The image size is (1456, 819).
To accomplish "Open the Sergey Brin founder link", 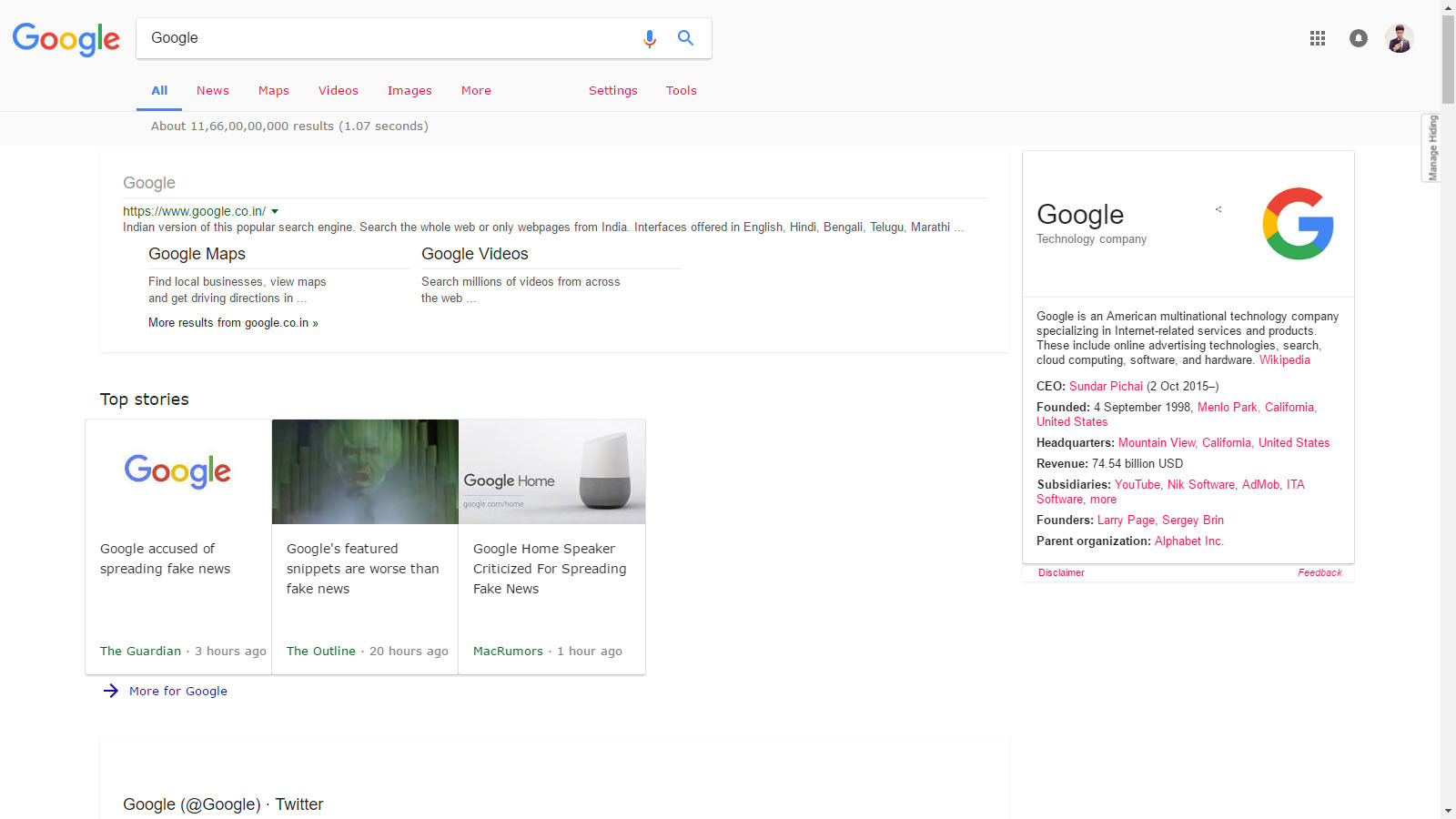I will [1193, 521].
